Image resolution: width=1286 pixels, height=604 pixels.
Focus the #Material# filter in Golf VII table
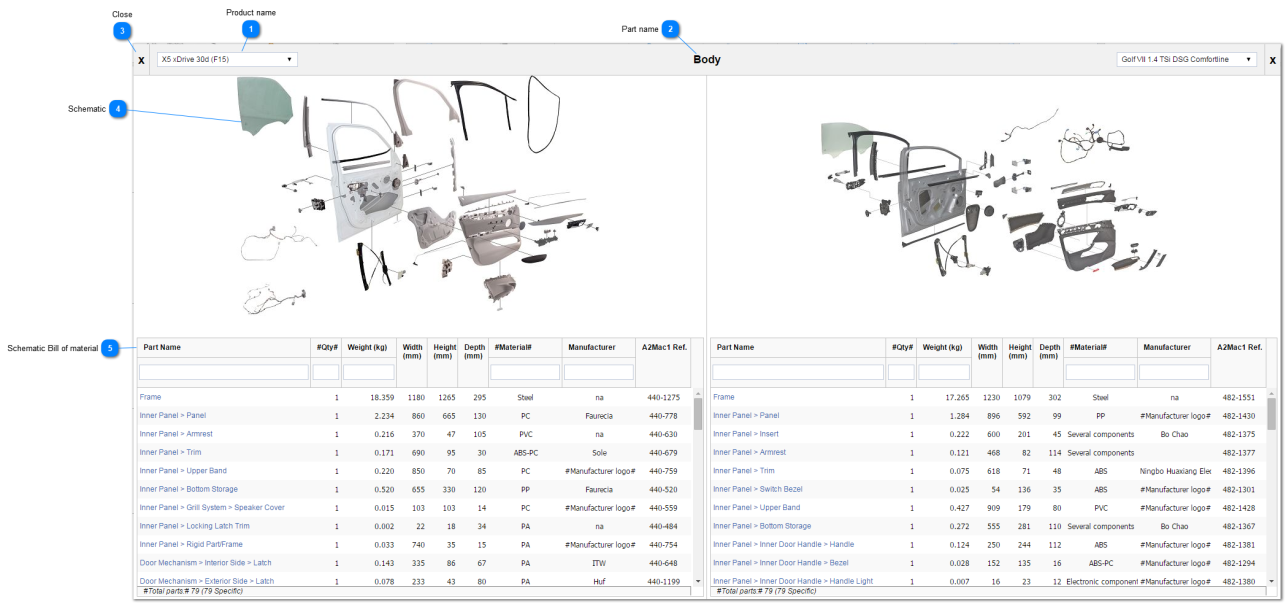[1100, 372]
